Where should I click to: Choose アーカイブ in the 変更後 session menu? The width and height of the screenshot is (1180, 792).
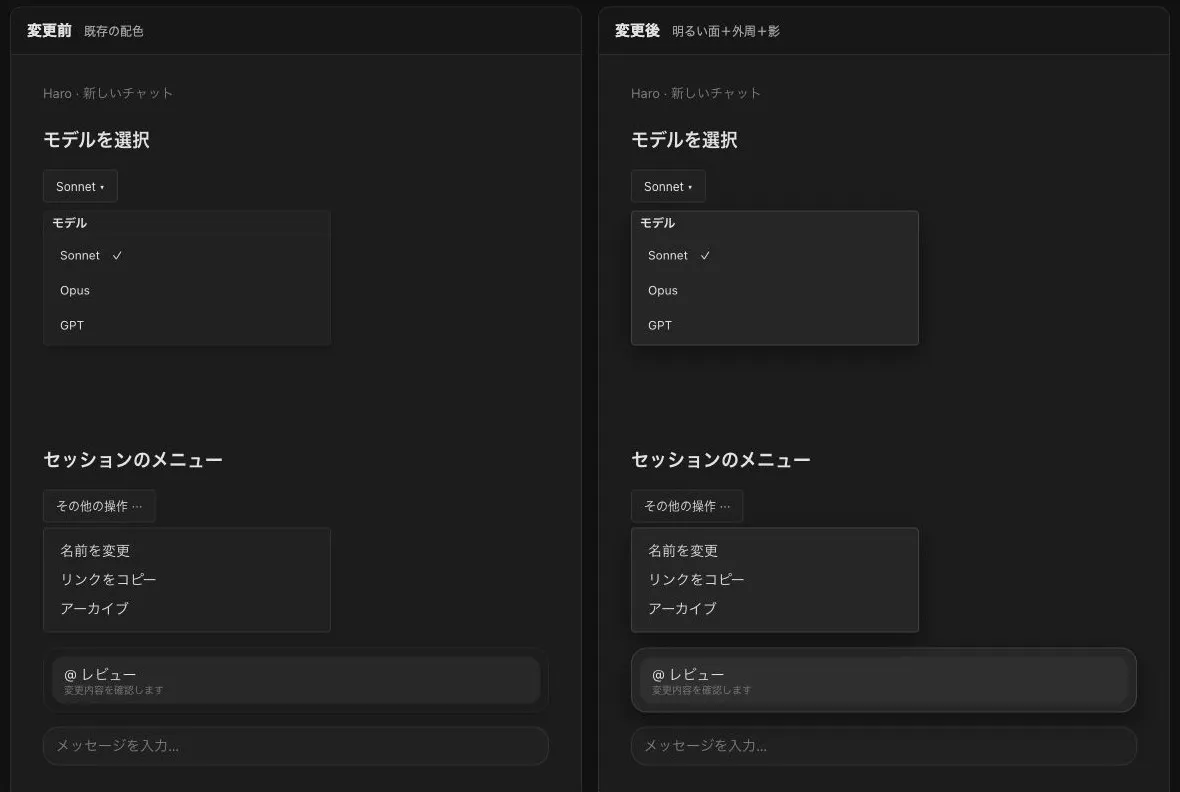(x=774, y=608)
